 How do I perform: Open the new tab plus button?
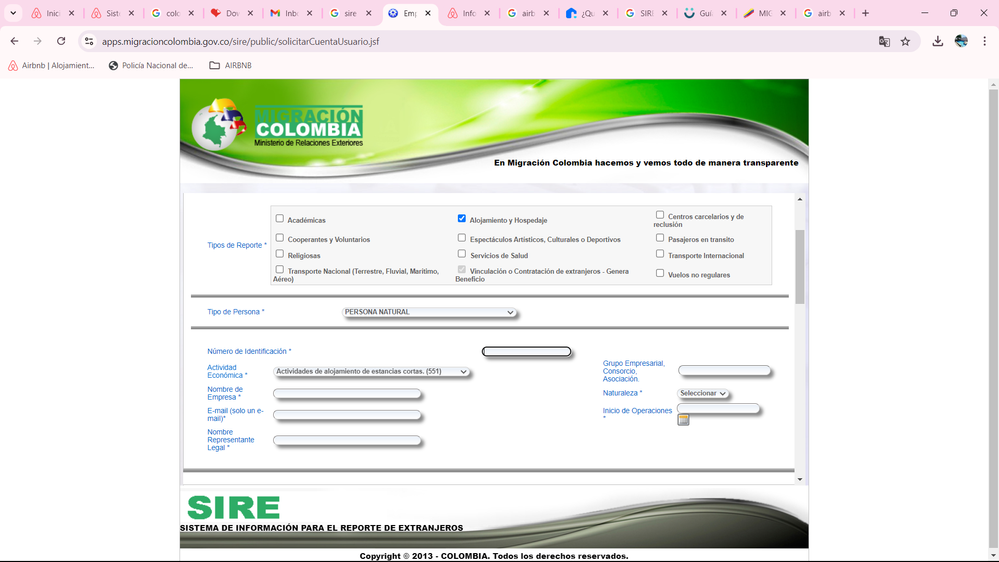pos(865,13)
